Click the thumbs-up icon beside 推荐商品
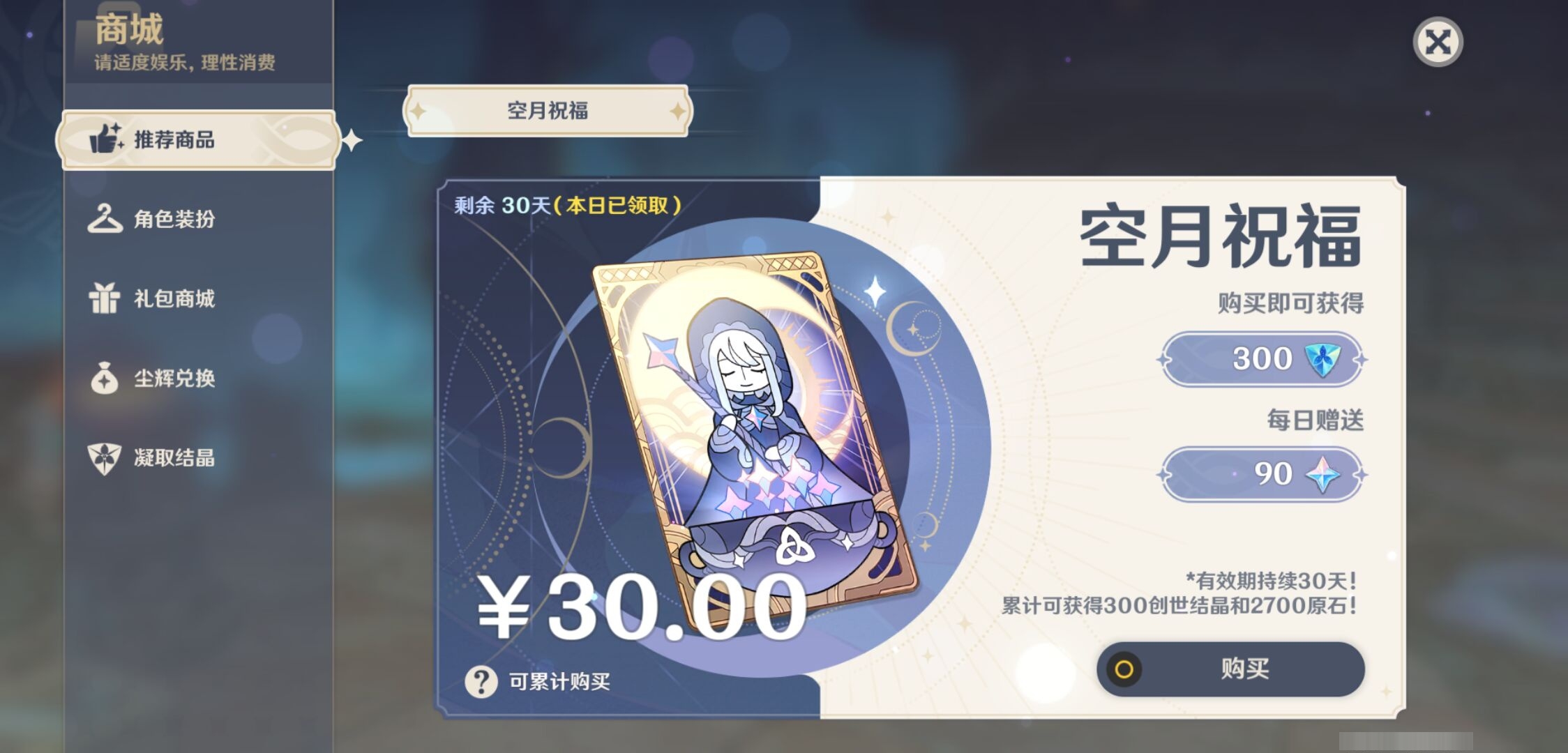The width and height of the screenshot is (1568, 753). (105, 139)
